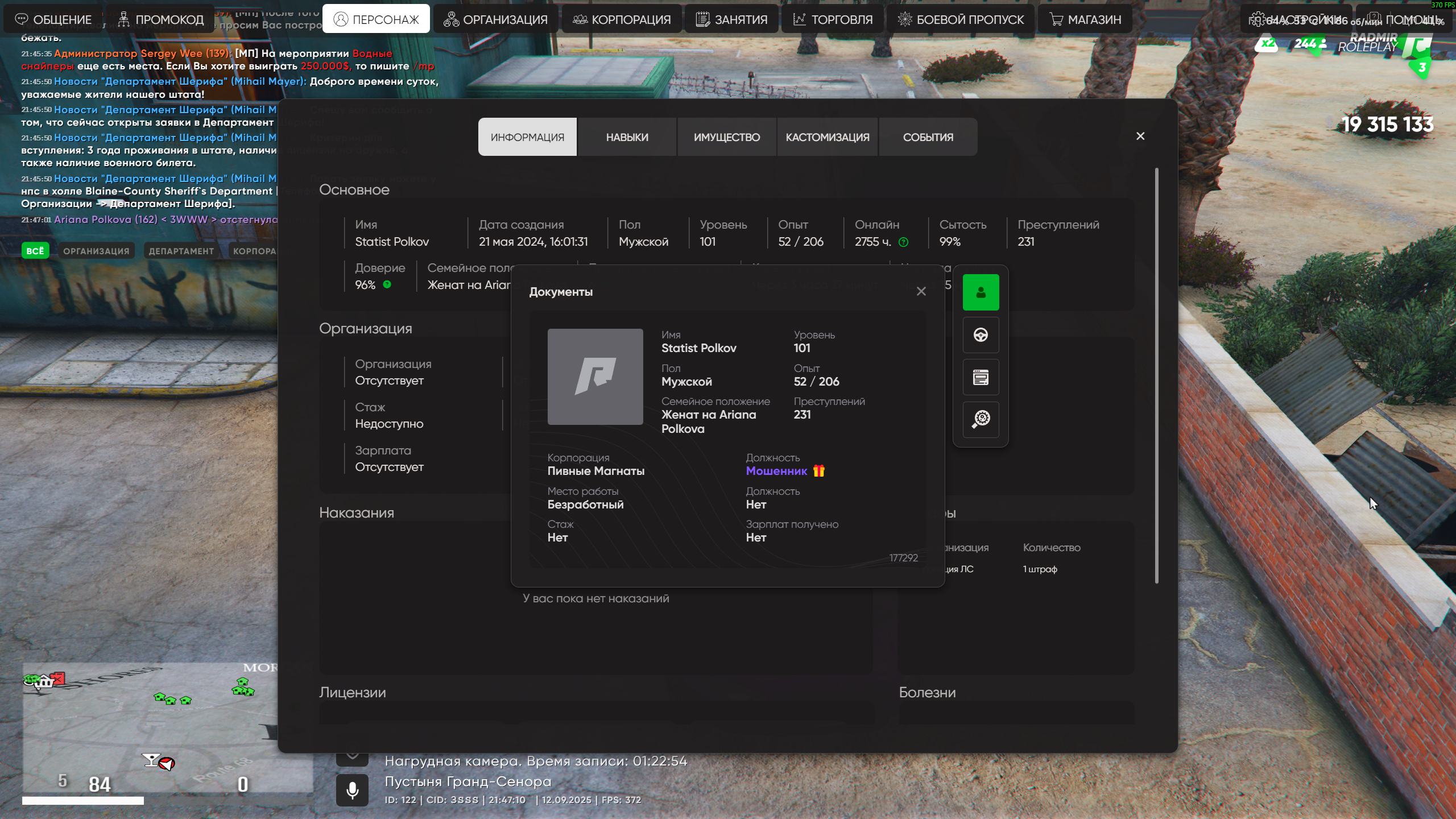Click the Зарплата Отсутствует field
Image resolution: width=1456 pixels, height=819 pixels.
389,458
